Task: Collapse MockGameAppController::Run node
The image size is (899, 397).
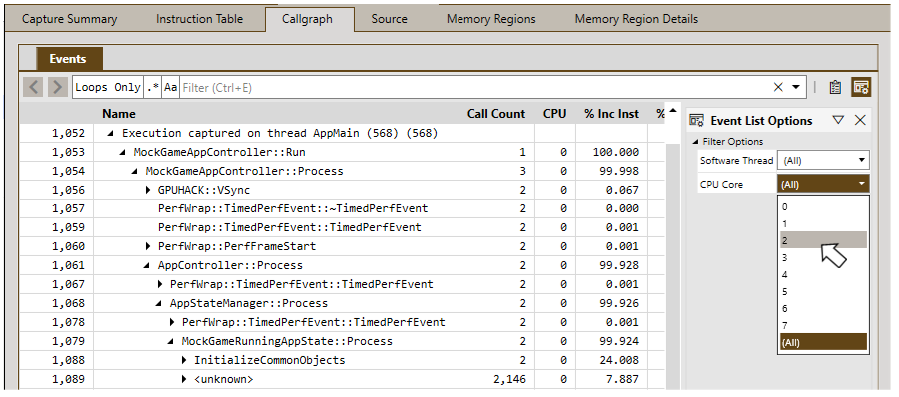Action: coord(122,152)
